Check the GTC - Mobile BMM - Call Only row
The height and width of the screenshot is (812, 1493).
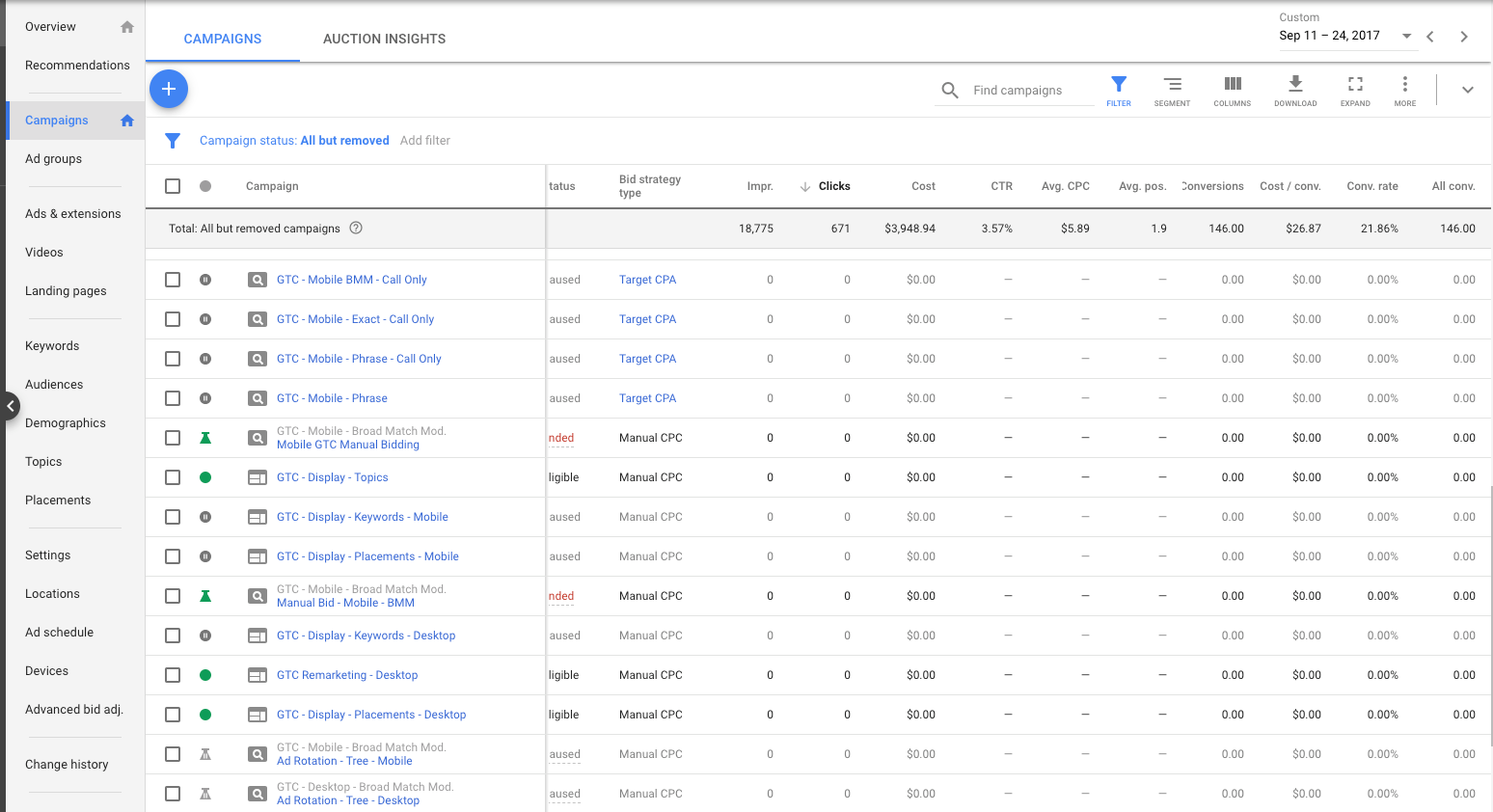tap(173, 280)
